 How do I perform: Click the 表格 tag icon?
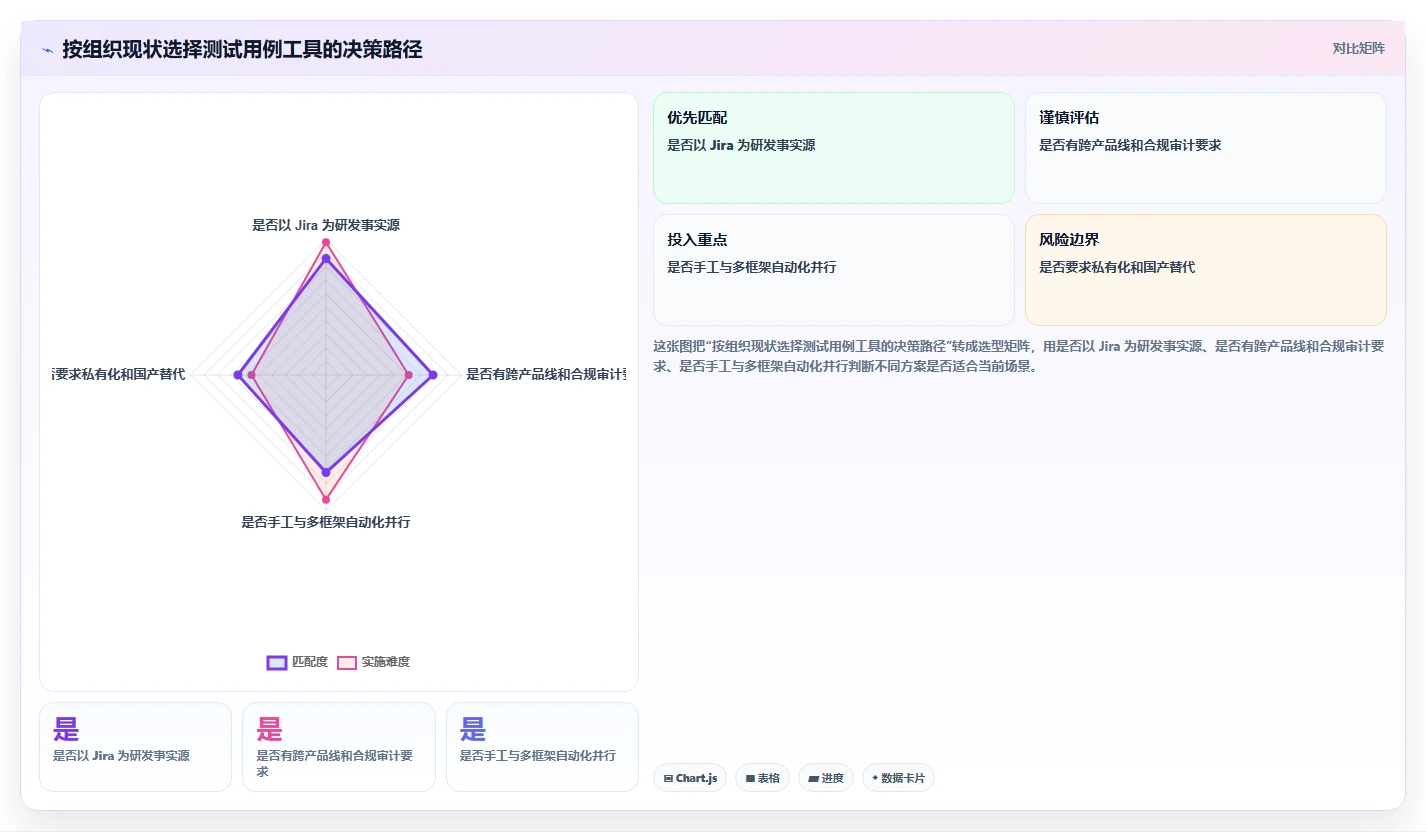(x=750, y=778)
